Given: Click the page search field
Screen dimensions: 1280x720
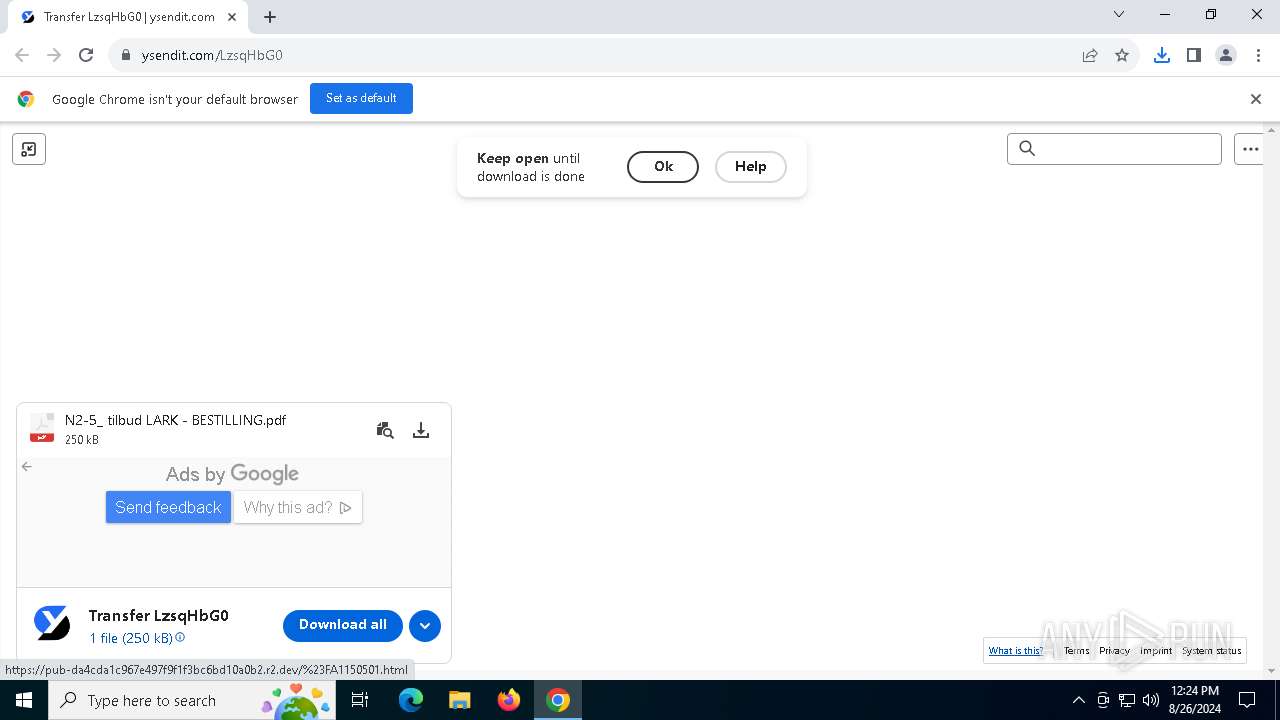Looking at the screenshot, I should click(x=1114, y=149).
